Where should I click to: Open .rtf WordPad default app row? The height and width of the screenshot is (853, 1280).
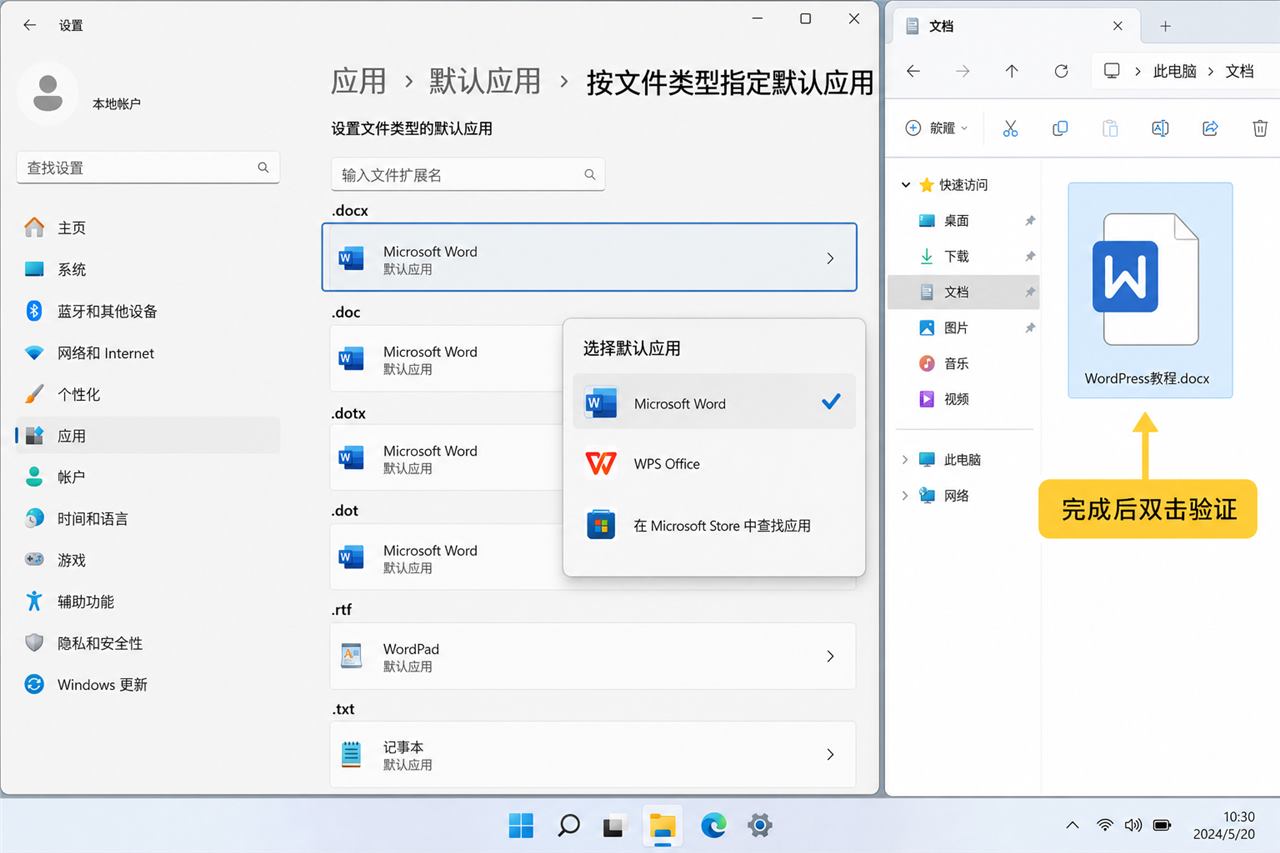(x=592, y=656)
